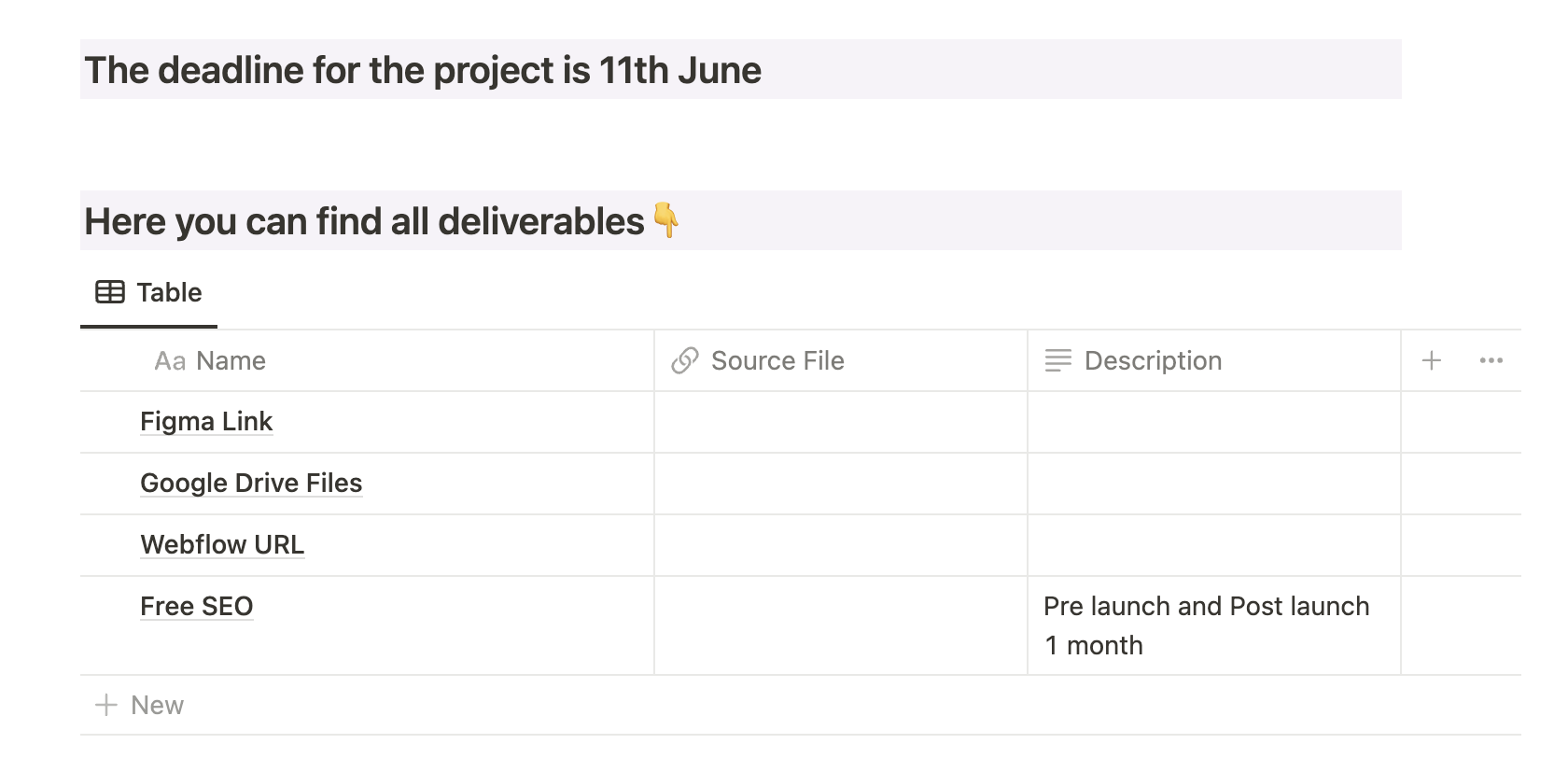
Task: Click the link icon in Source File header
Action: point(685,360)
